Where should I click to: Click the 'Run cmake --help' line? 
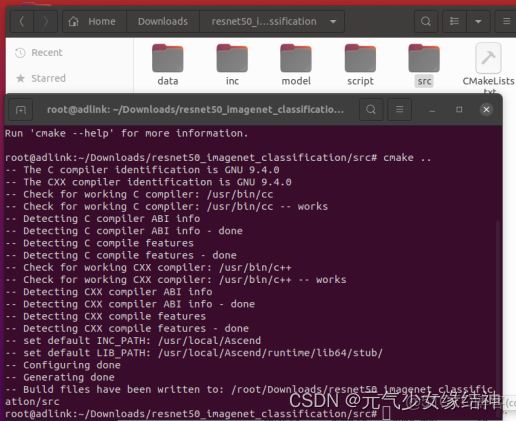pos(127,133)
